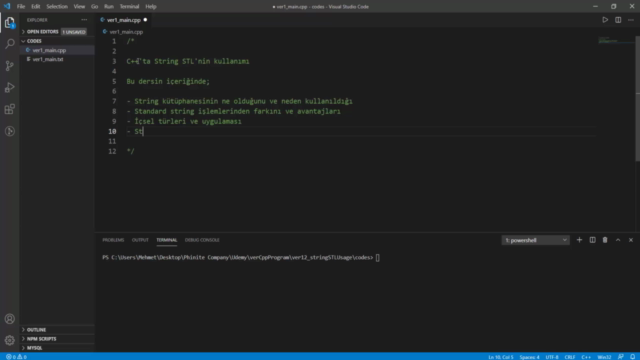Screen dimensions: 640x360
Task: Click the Spaces: 4 indentation status
Action: (x=529, y=357)
